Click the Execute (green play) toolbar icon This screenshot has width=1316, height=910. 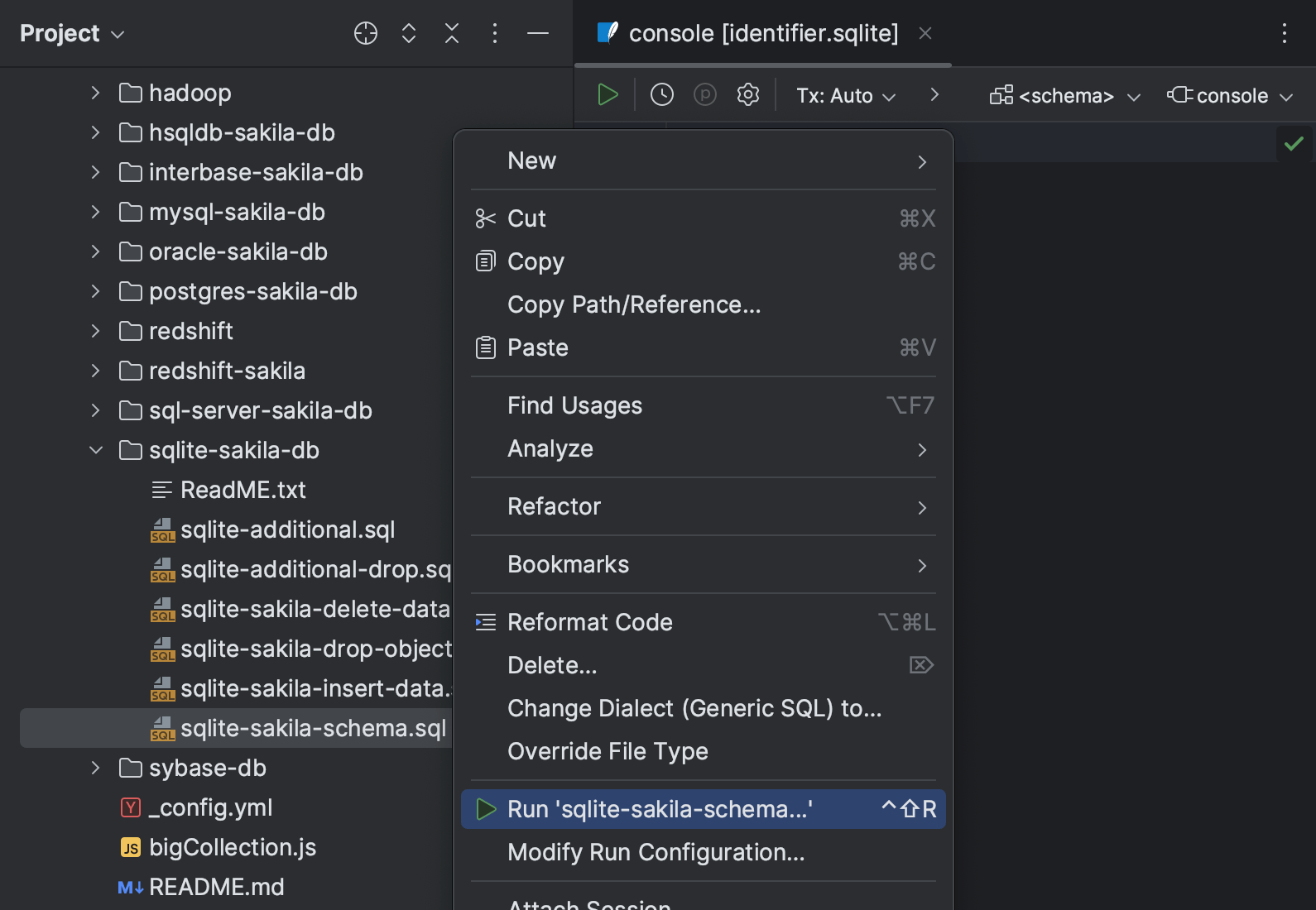608,95
